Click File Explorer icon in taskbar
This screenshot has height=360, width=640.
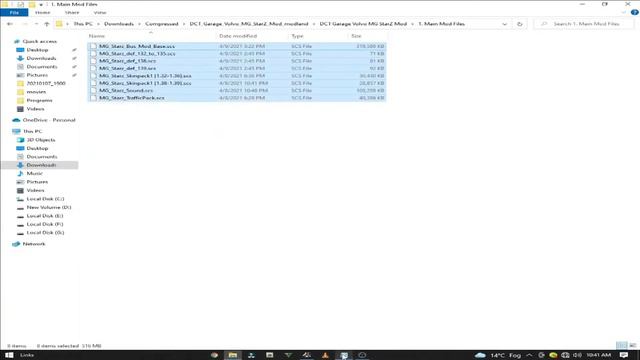[232, 355]
